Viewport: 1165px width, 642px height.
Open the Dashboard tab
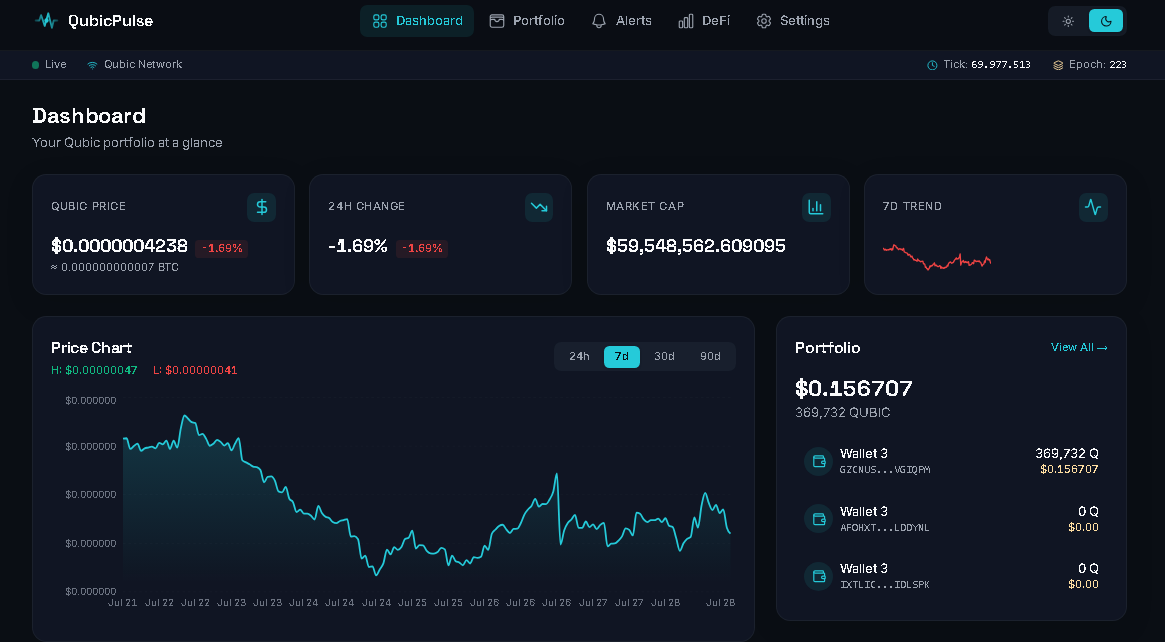point(417,21)
